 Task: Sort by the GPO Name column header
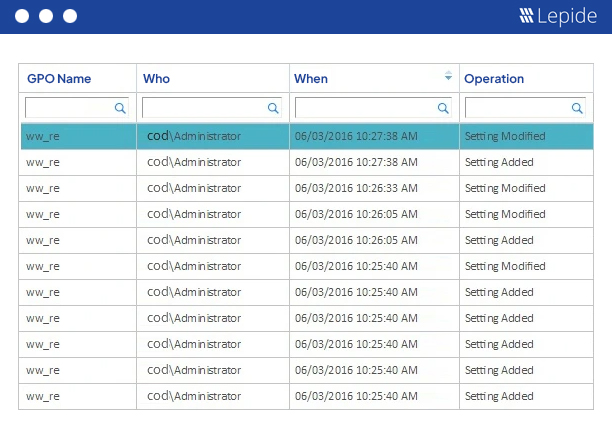pyautogui.click(x=59, y=79)
